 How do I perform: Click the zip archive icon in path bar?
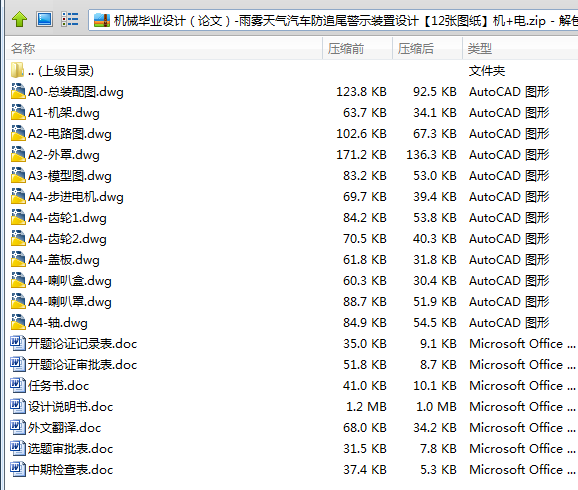point(102,20)
